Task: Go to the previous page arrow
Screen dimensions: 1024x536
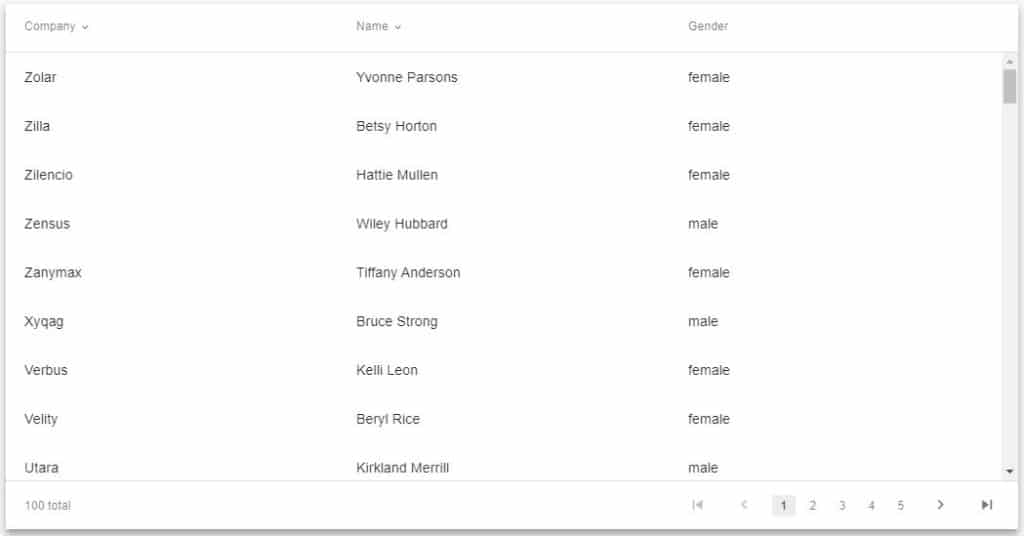Action: (x=744, y=505)
